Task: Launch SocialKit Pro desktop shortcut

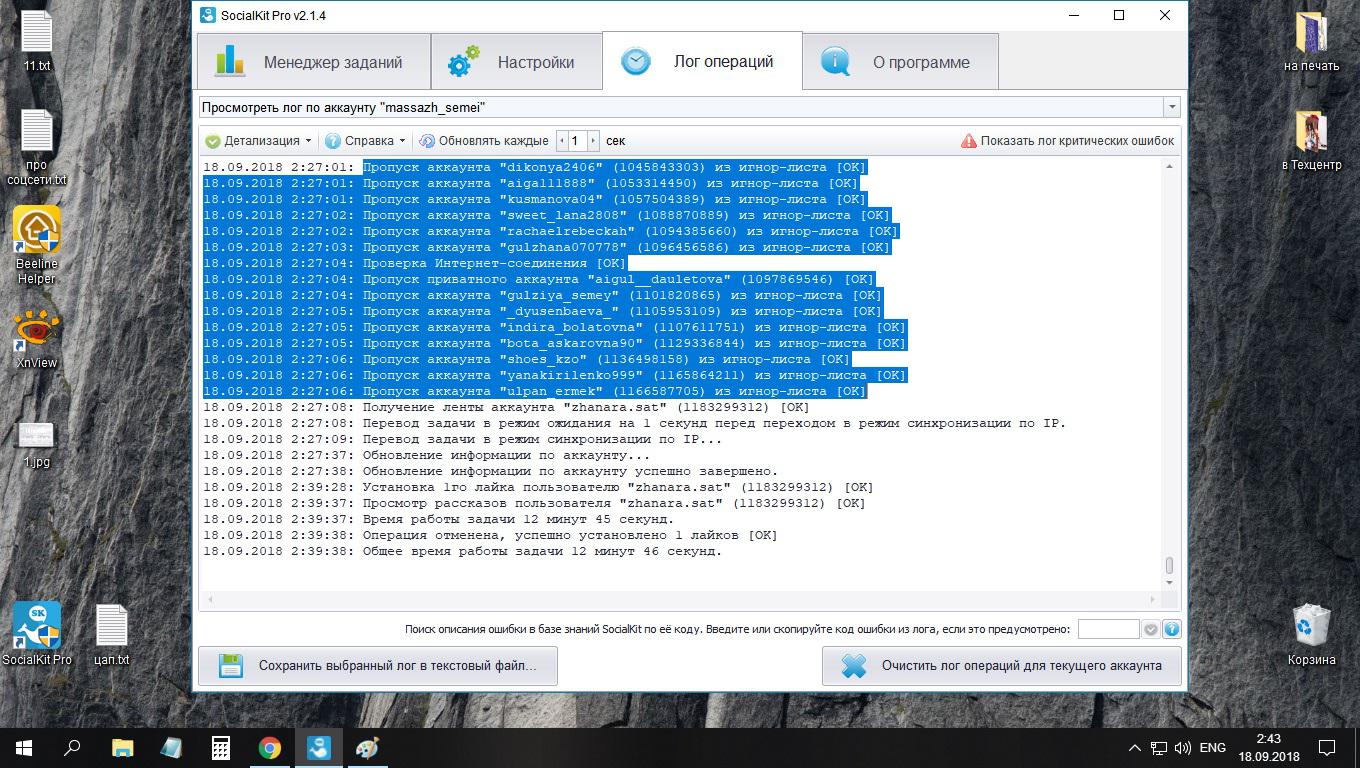Action: click(37, 633)
